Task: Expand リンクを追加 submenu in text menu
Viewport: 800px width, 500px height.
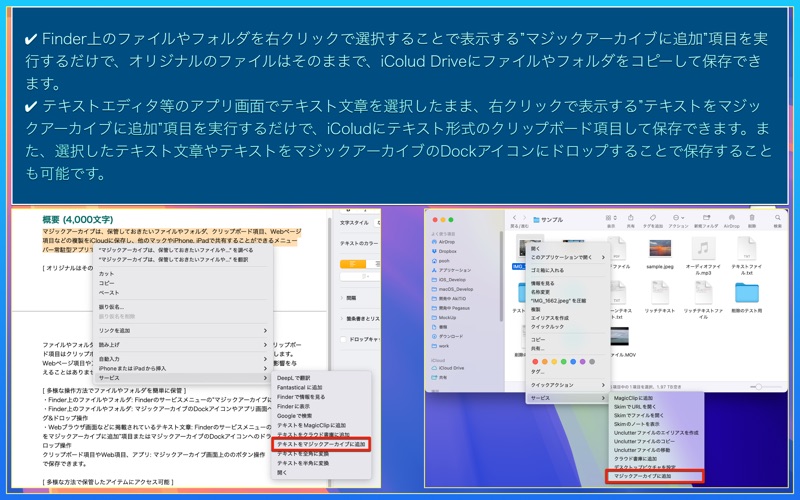Action: click(183, 331)
